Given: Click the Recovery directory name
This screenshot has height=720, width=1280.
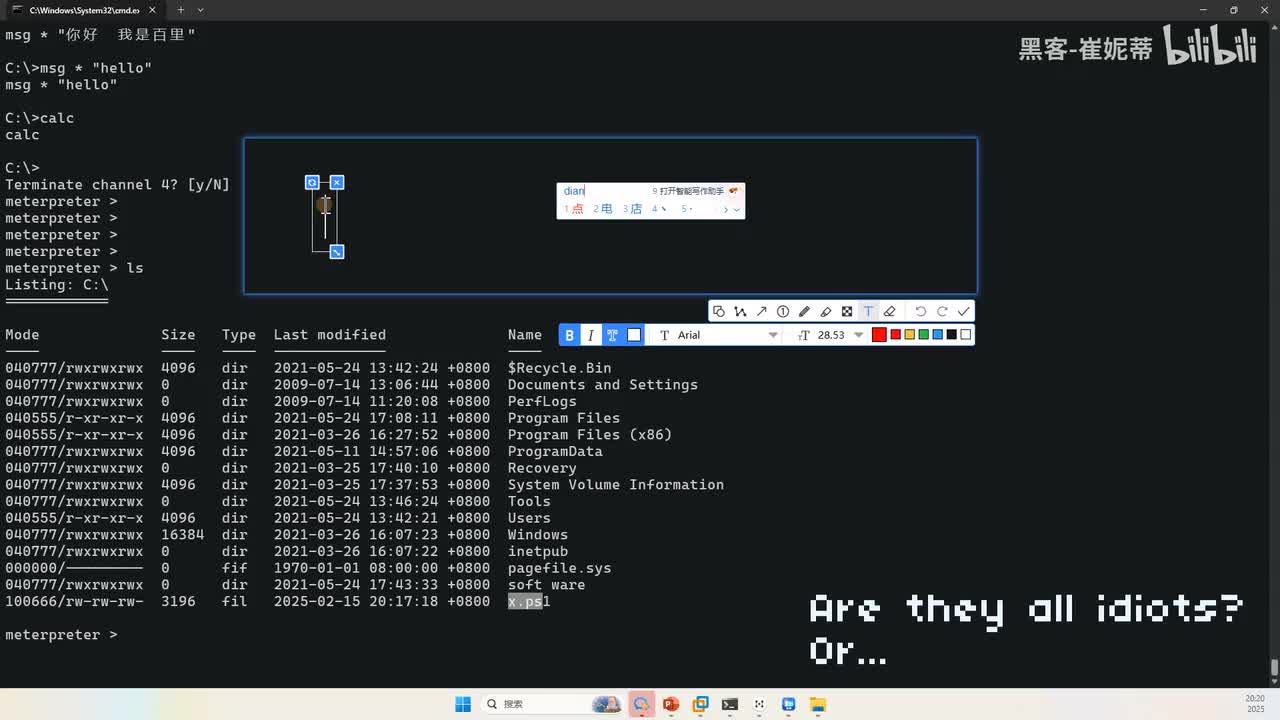Looking at the screenshot, I should click(x=542, y=468).
